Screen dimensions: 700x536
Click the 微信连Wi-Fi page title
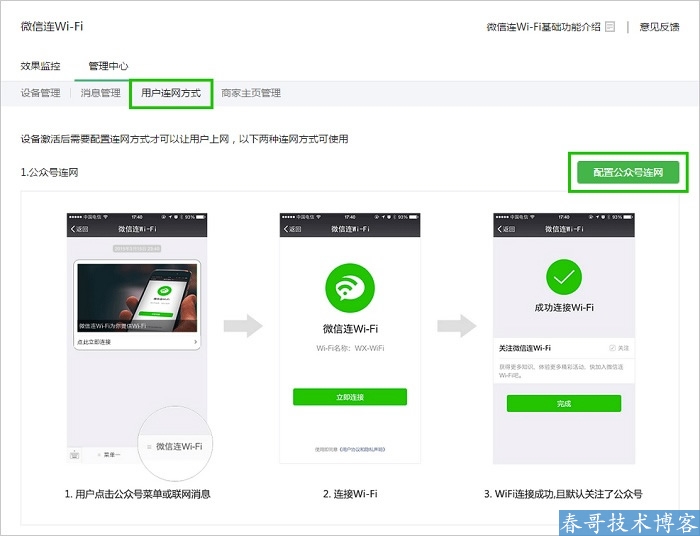click(x=52, y=26)
